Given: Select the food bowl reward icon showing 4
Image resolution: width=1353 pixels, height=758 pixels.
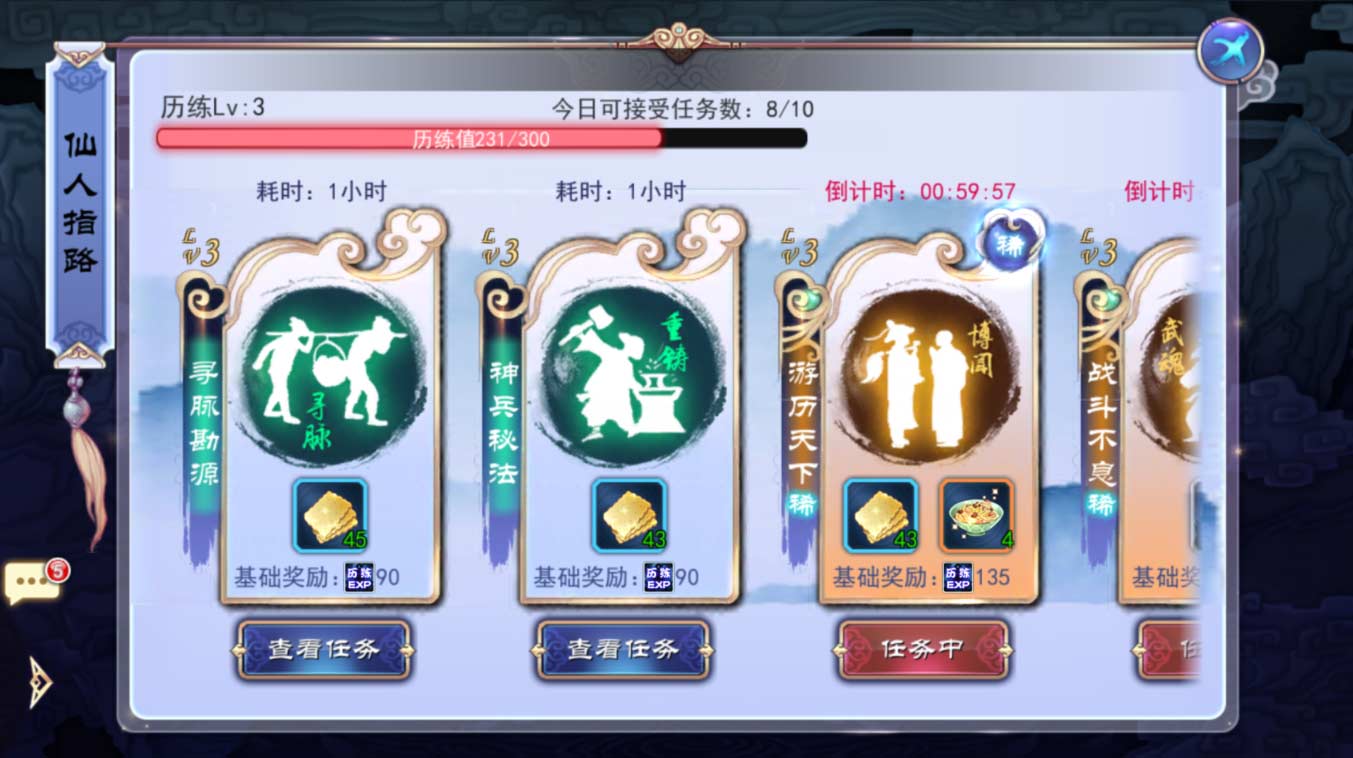Looking at the screenshot, I should coord(976,515).
